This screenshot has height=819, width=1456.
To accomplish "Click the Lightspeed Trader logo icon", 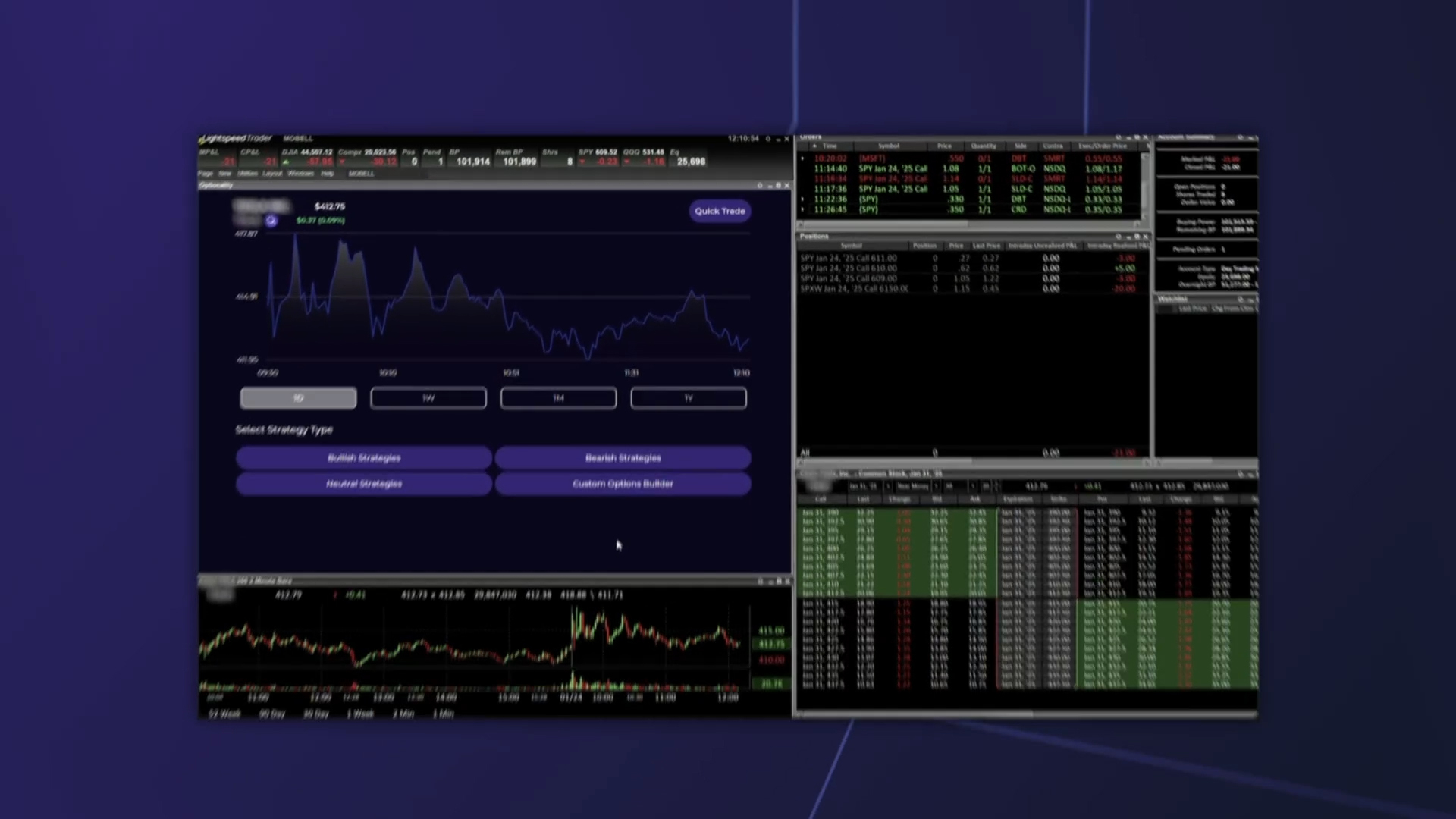I will 202,139.
